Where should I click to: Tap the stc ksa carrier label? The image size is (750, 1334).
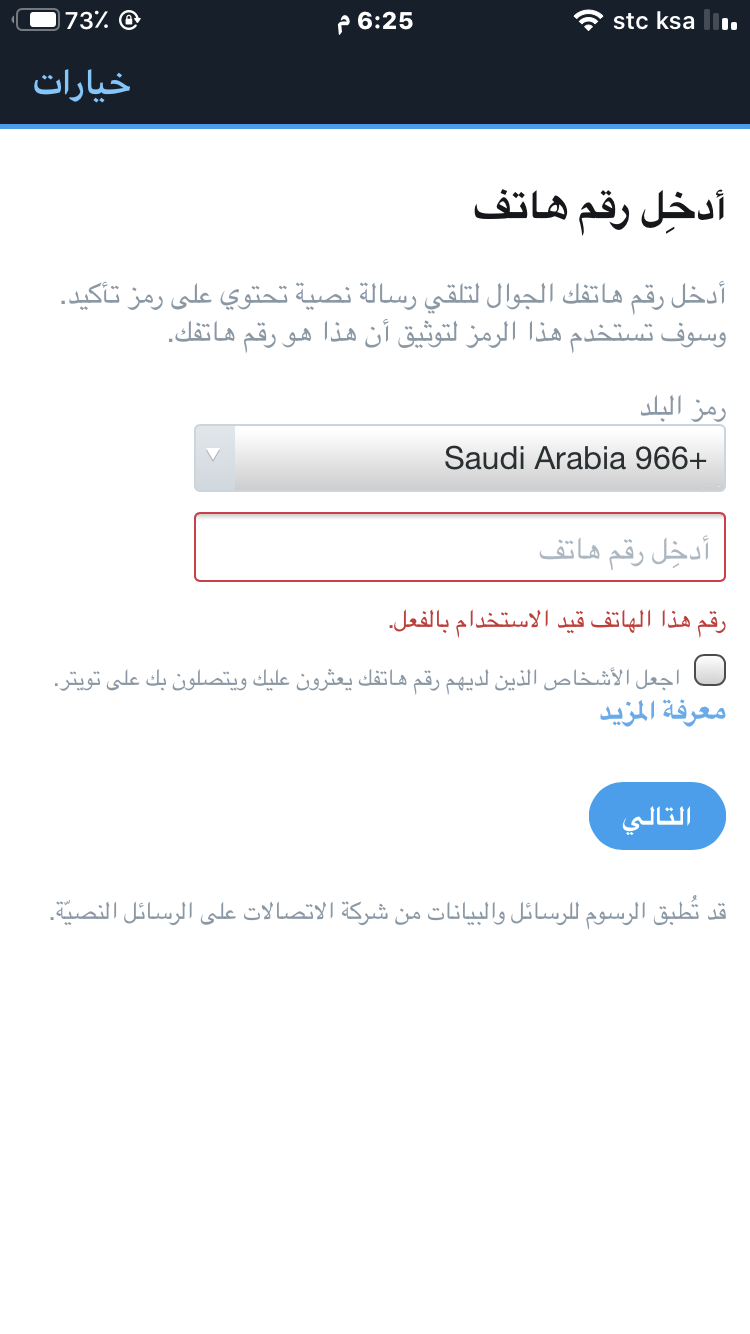(653, 21)
